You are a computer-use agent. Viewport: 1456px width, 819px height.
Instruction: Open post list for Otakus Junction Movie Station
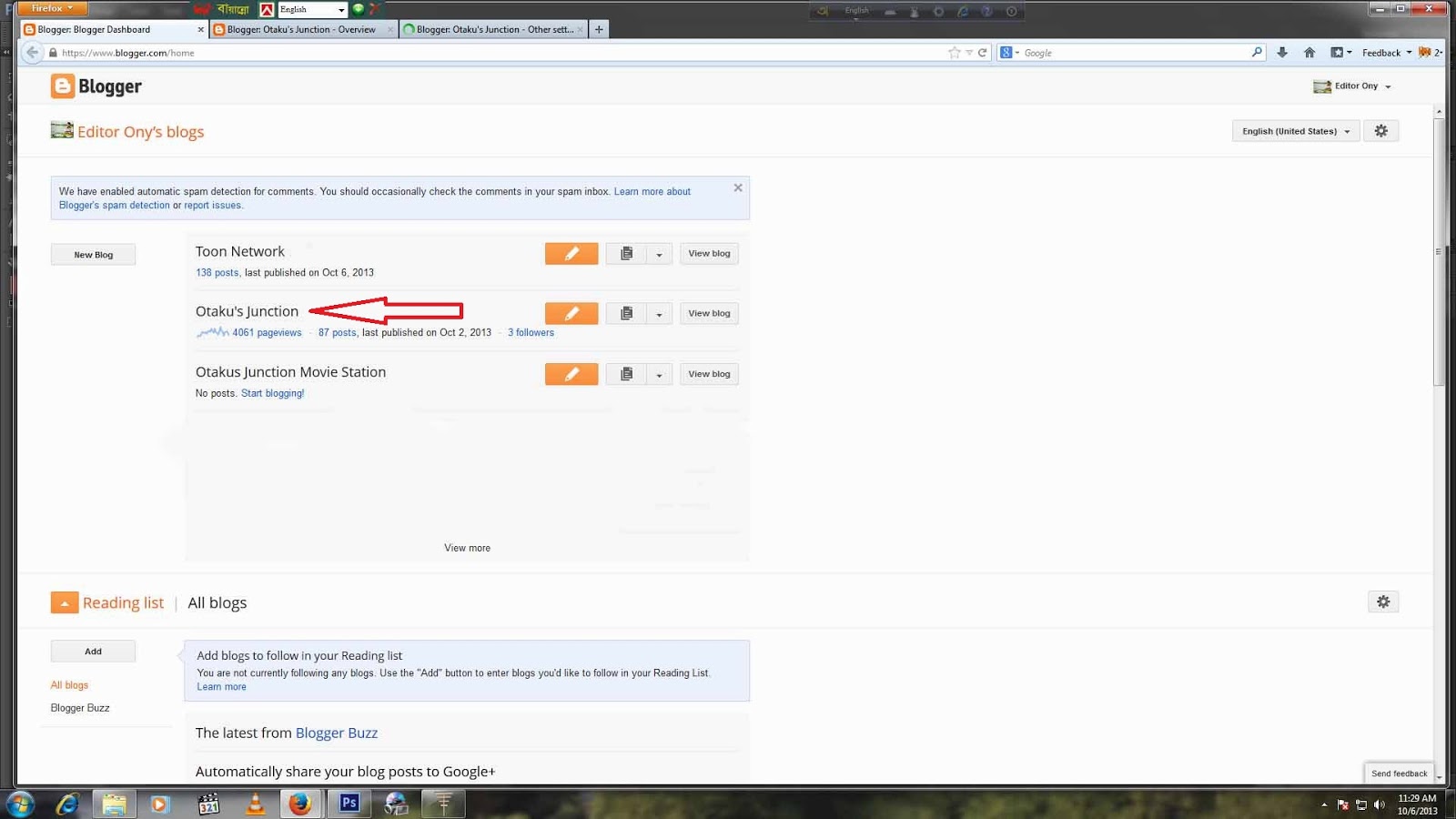tap(626, 374)
